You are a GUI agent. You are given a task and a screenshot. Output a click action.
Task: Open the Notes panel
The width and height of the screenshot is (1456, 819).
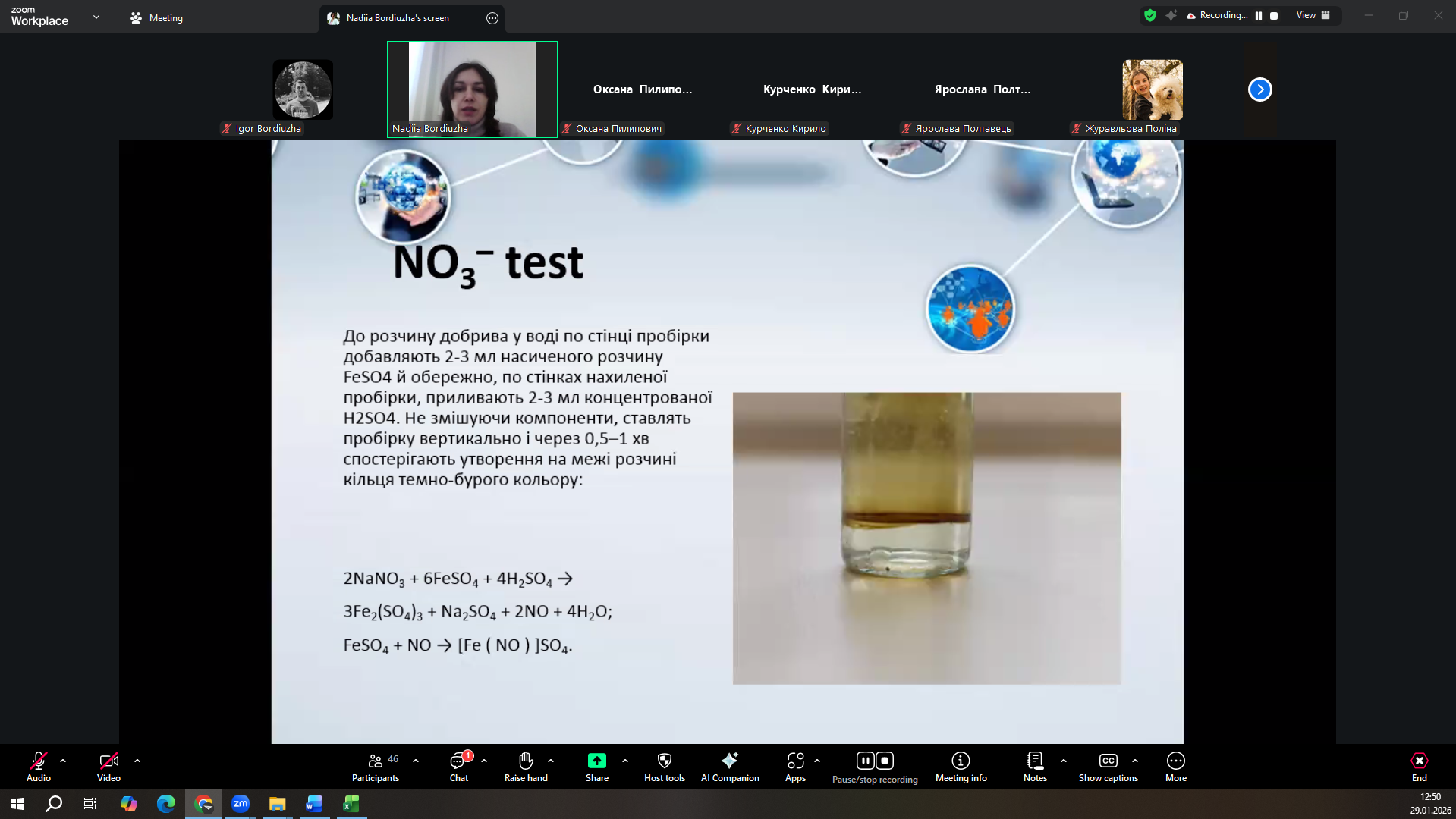point(1034,766)
